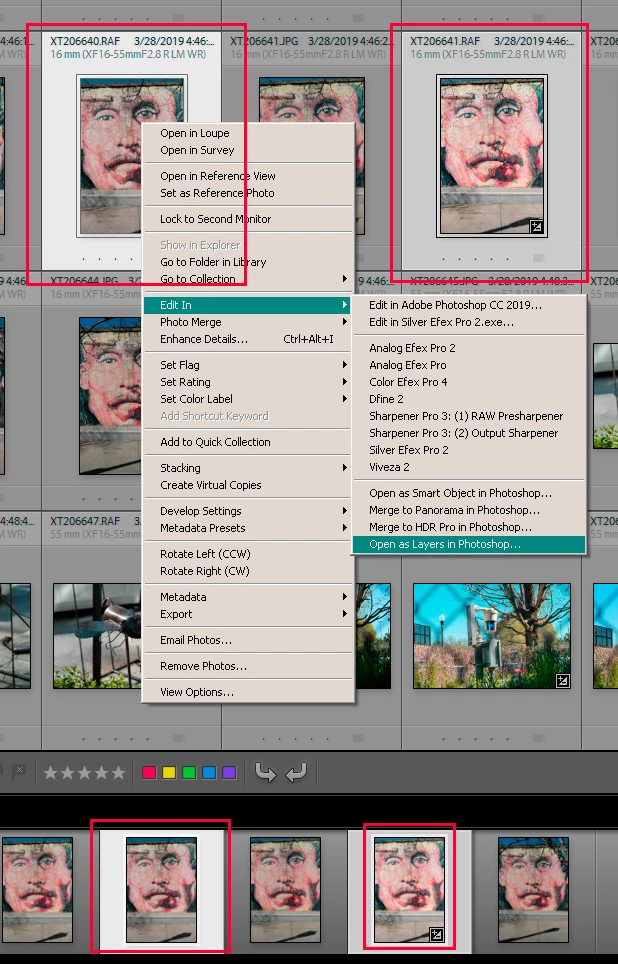Image resolution: width=618 pixels, height=964 pixels.
Task: Select Rotate Right (CW)
Action: click(x=248, y=571)
